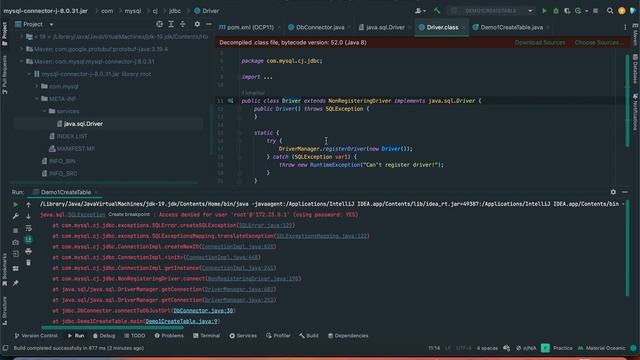Click Collapse All in Project panel

click(182, 24)
